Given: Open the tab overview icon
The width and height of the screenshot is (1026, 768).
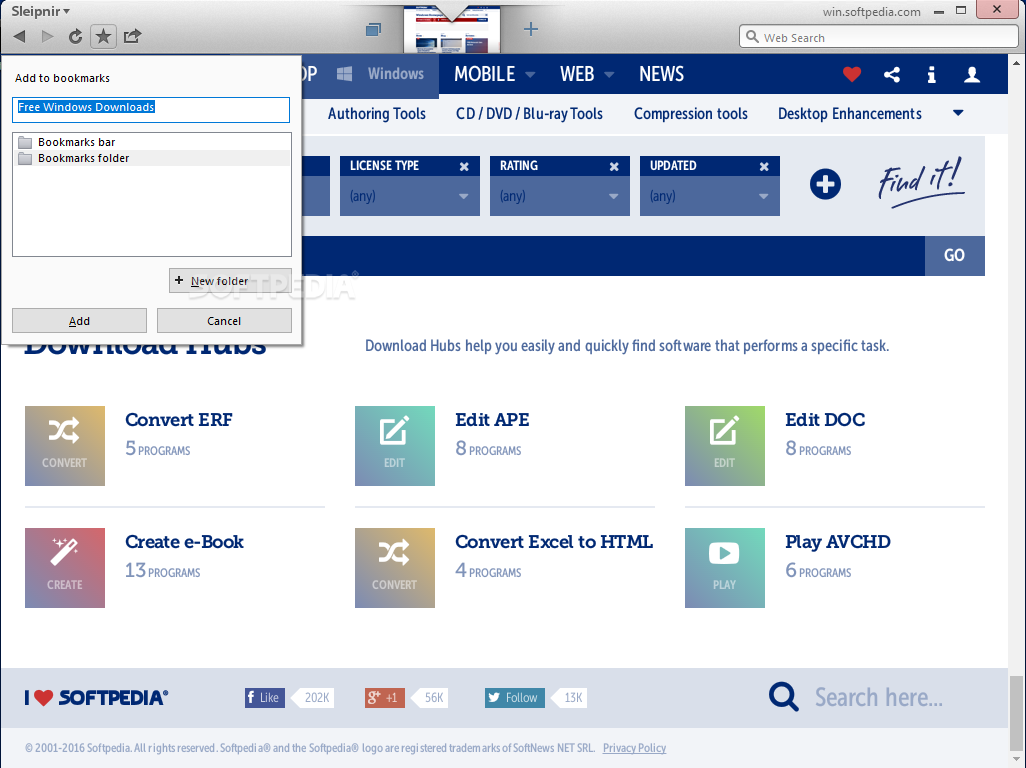Looking at the screenshot, I should 374,29.
